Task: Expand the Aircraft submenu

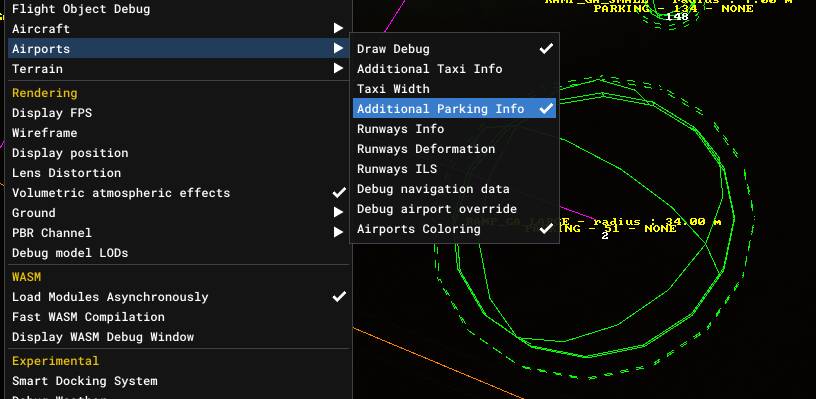Action: coord(178,29)
